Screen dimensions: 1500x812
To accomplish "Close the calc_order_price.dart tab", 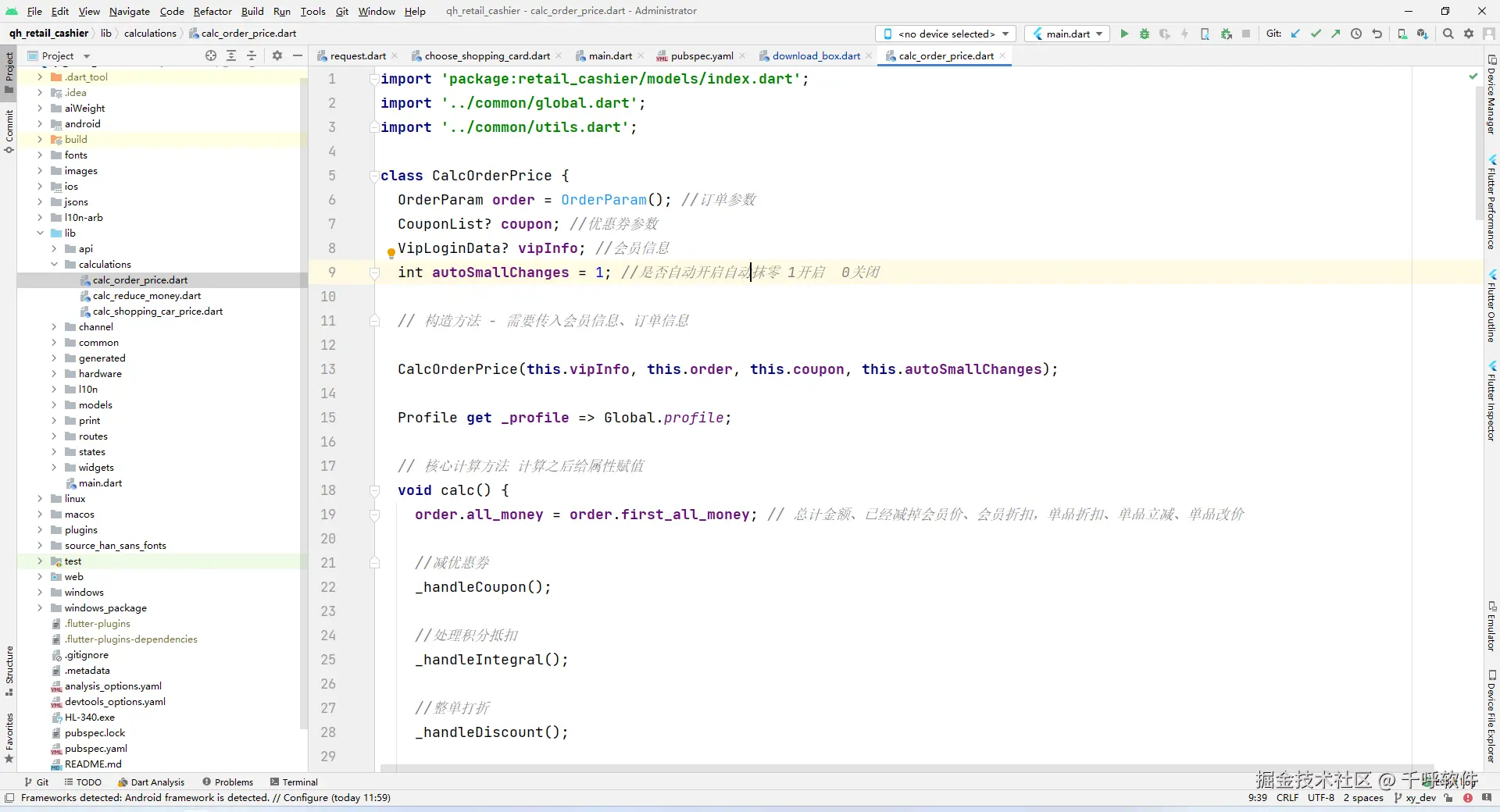I will pyautogui.click(x=1002, y=55).
